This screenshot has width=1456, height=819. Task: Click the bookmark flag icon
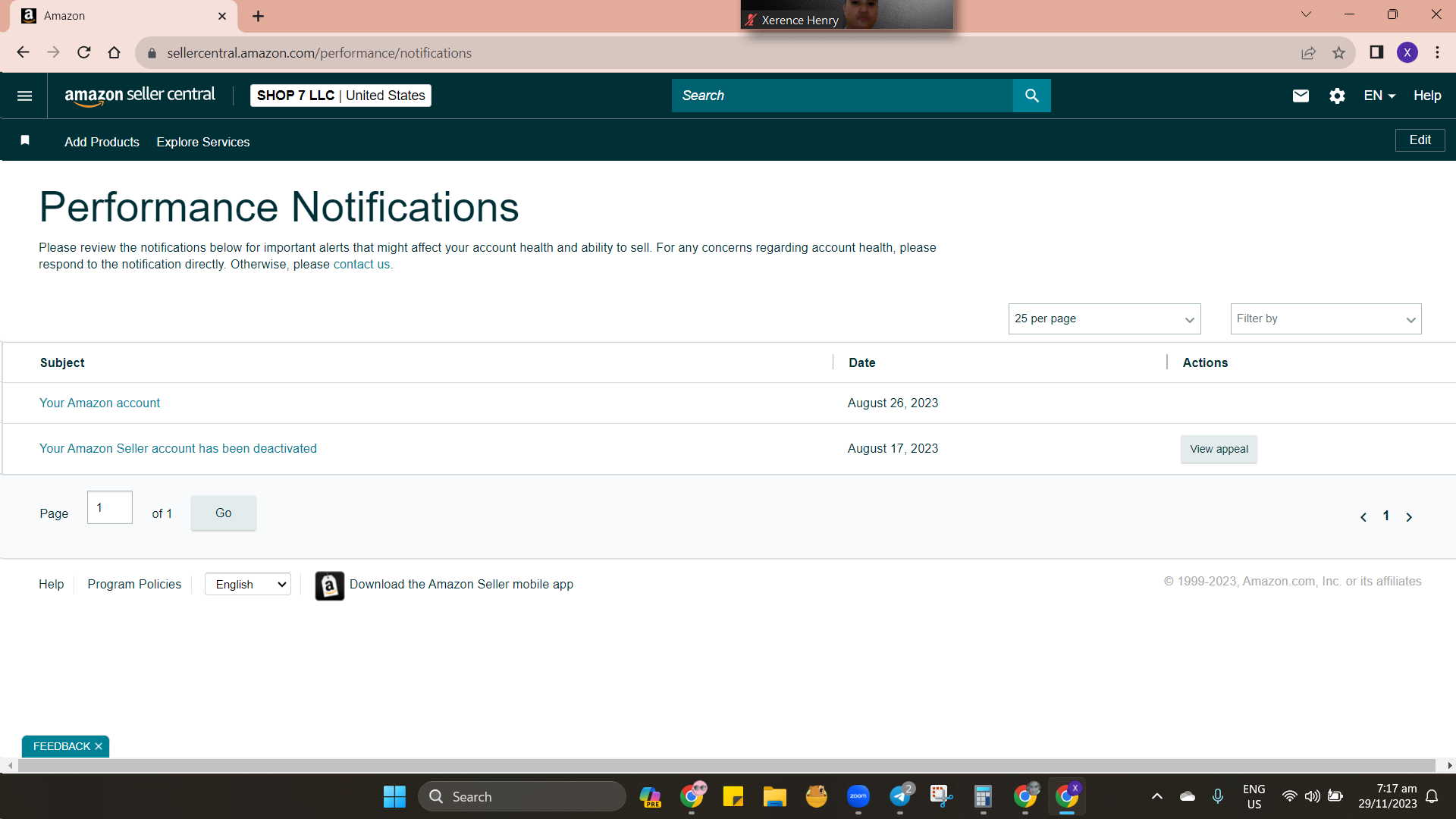click(x=25, y=140)
